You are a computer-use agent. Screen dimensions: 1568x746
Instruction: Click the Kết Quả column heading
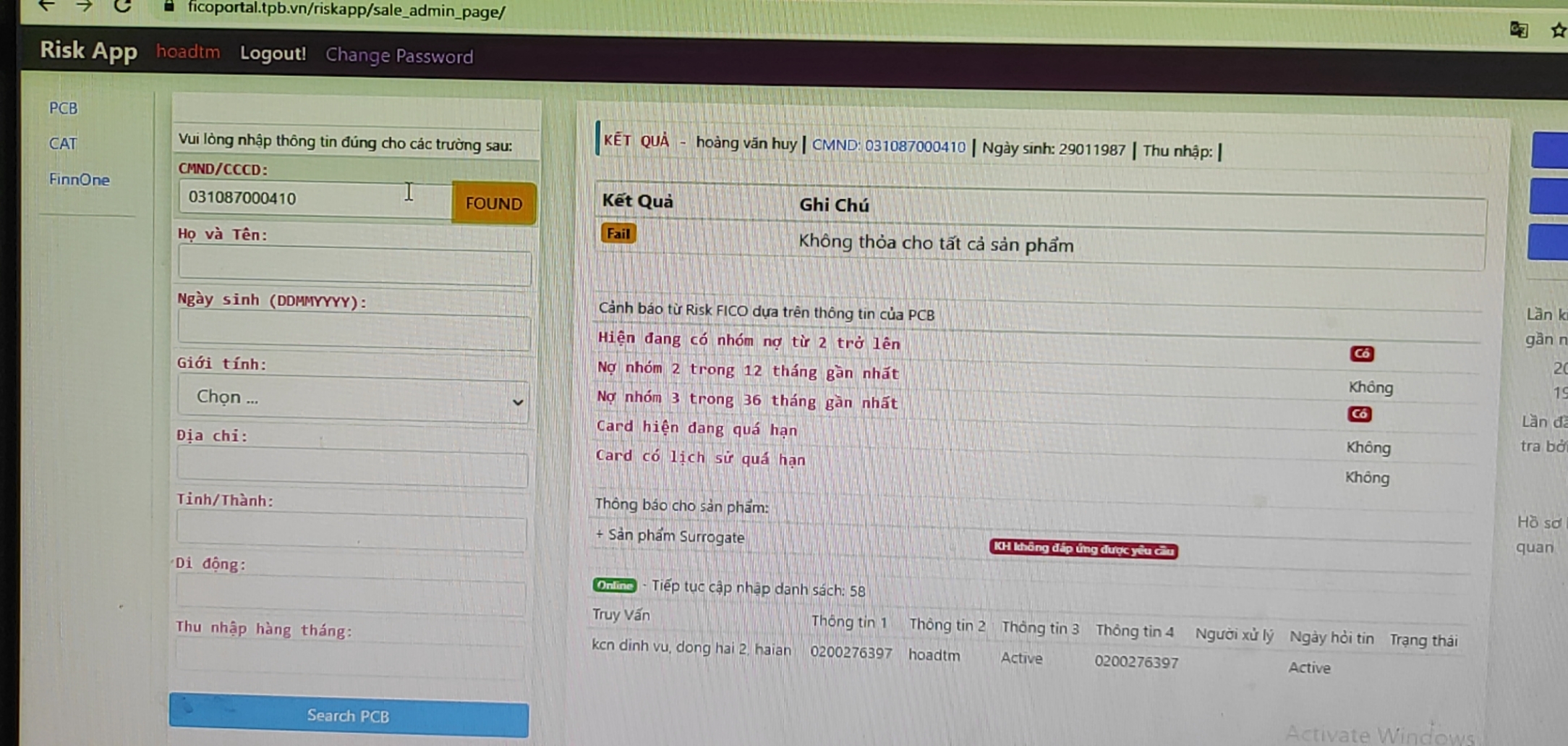[x=638, y=201]
